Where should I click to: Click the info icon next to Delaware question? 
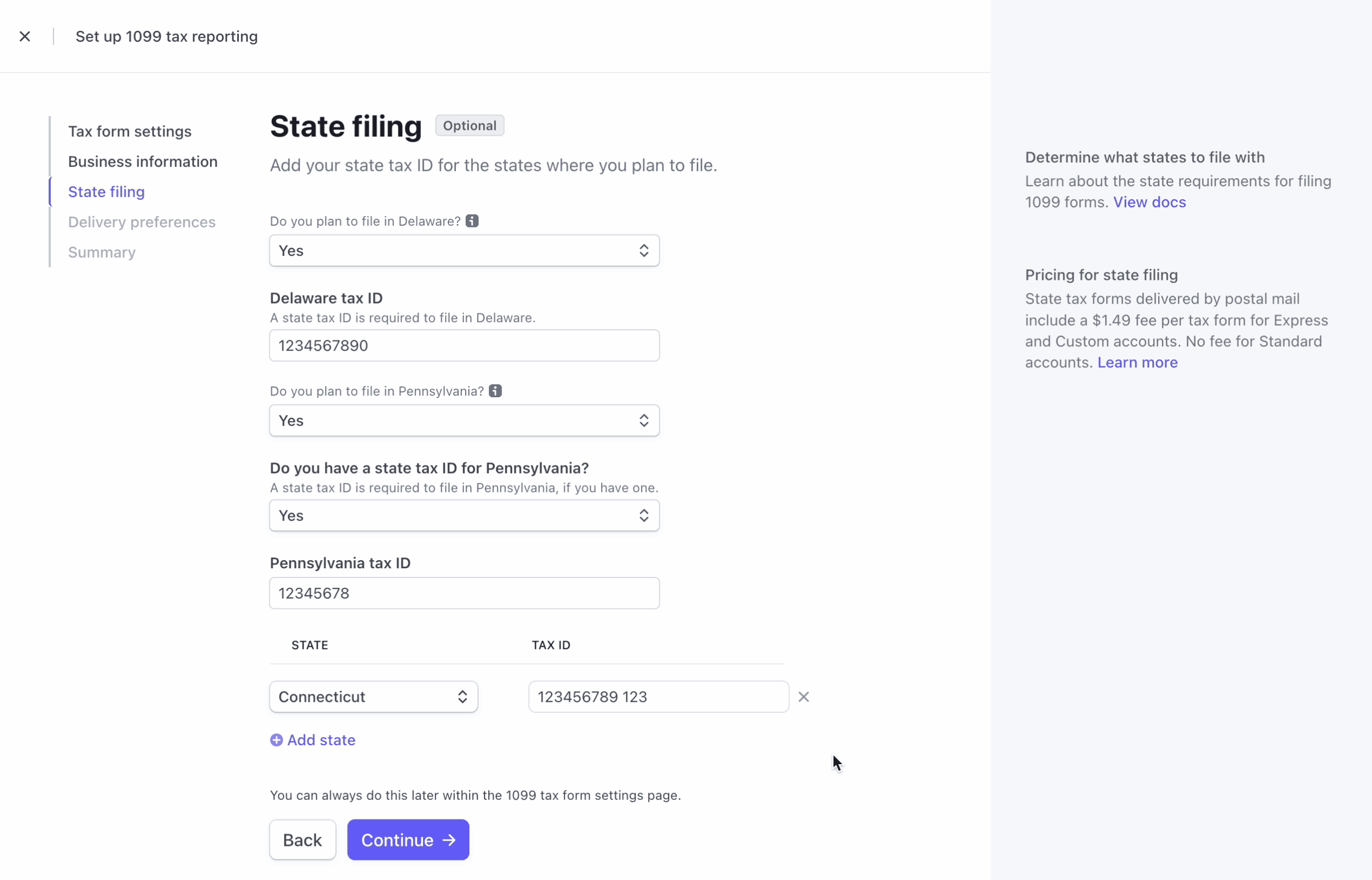(472, 220)
